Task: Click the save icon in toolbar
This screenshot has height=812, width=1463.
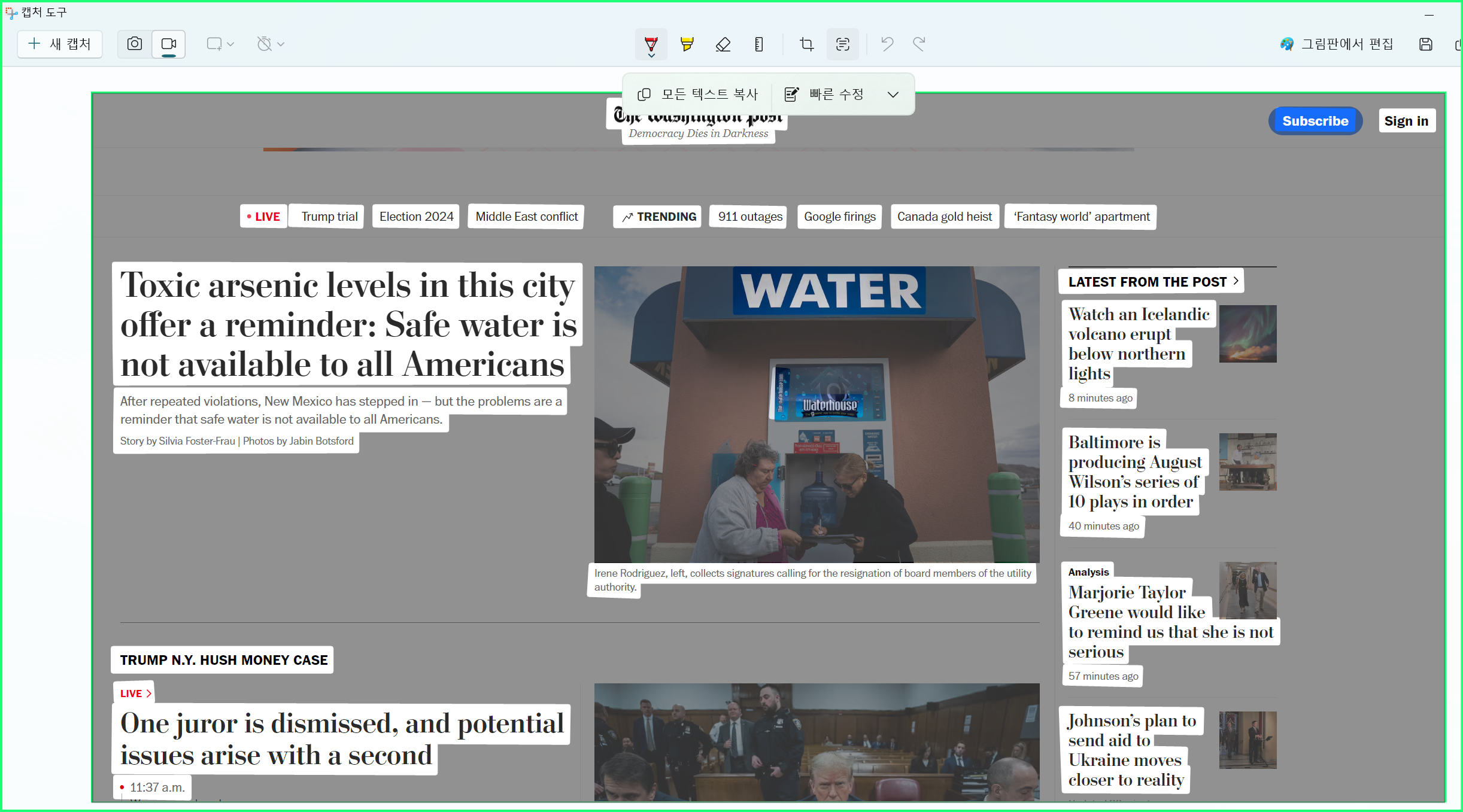Action: pyautogui.click(x=1425, y=44)
